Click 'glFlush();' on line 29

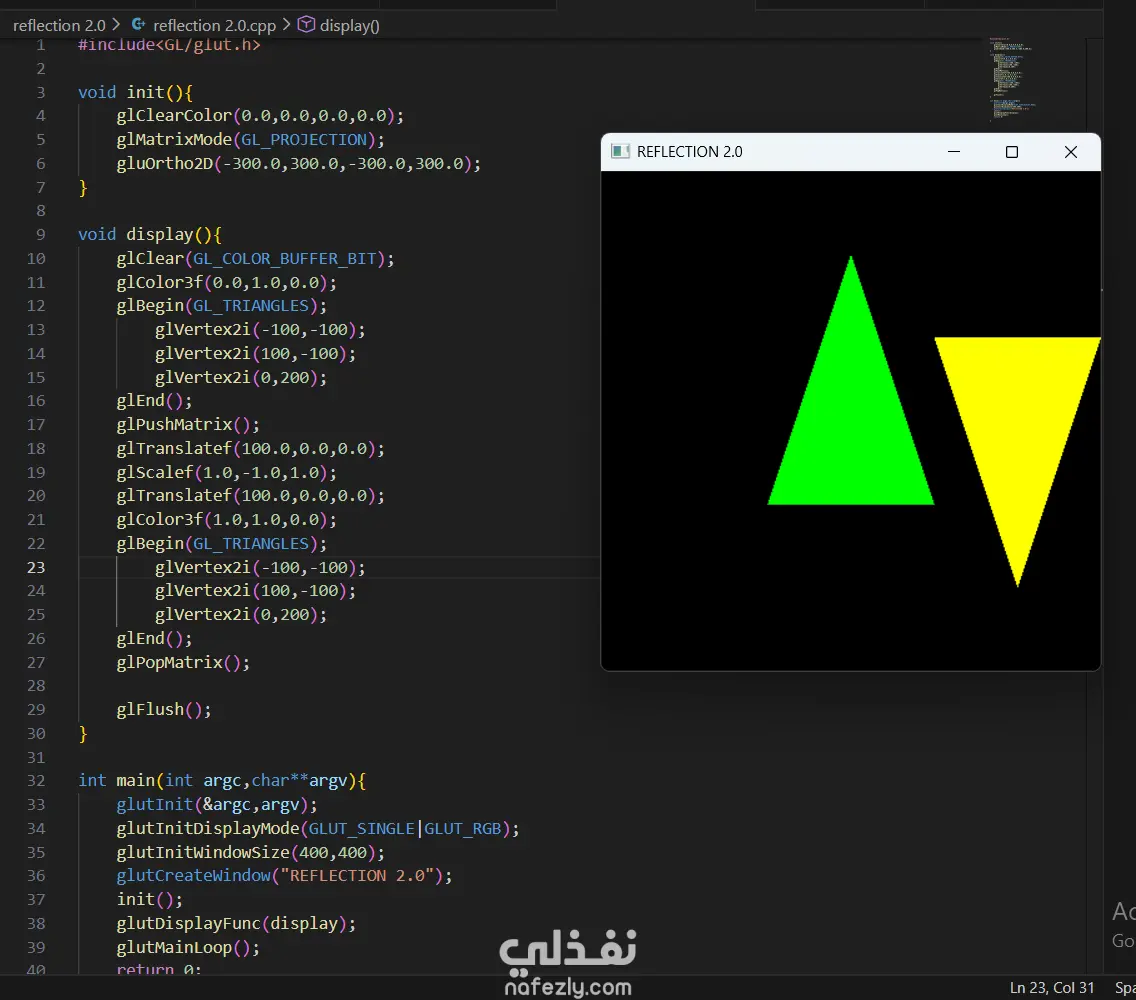pos(164,709)
